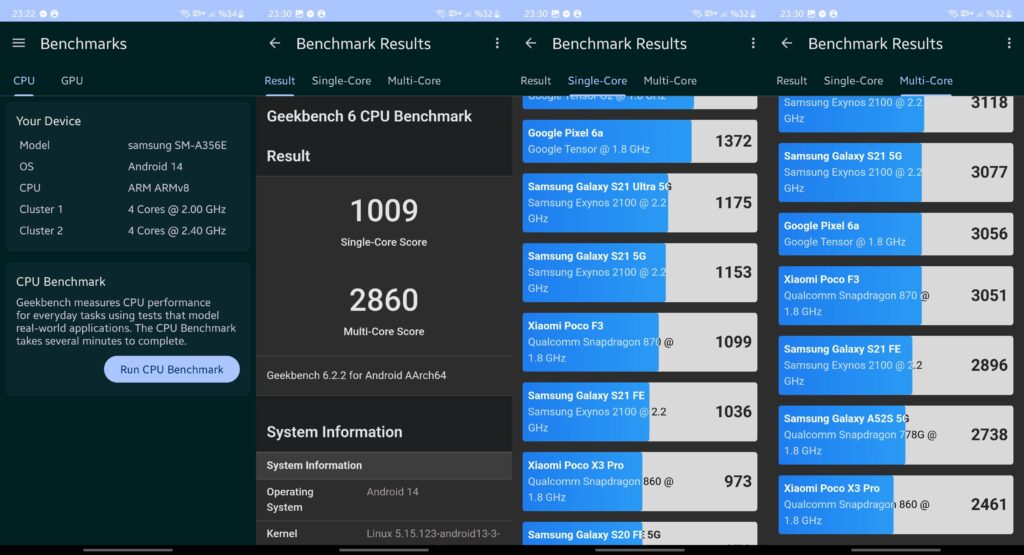Viewport: 1024px width, 555px height.
Task: Click the Xiaomi Poco X3 Pro 2461 result
Action: coord(895,505)
